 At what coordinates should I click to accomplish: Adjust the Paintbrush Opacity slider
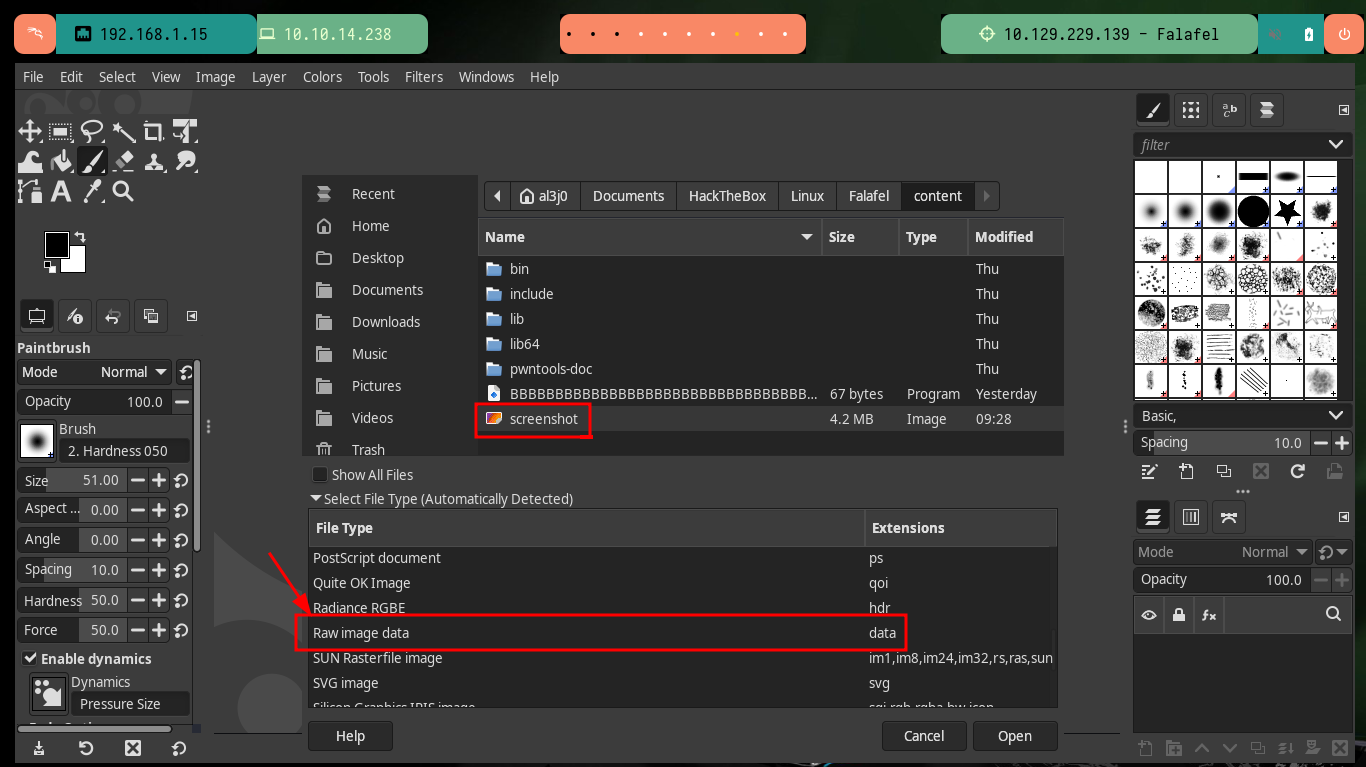pos(95,401)
